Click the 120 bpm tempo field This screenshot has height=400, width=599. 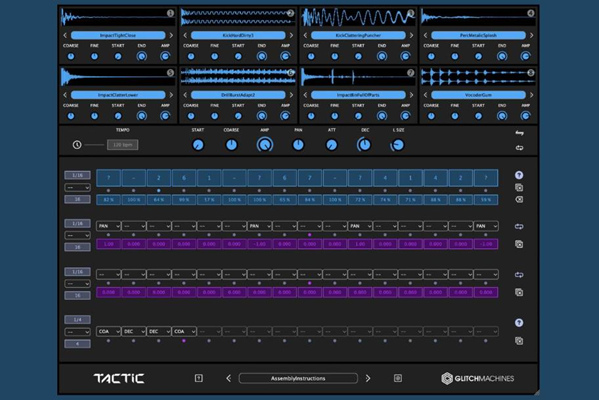point(123,145)
